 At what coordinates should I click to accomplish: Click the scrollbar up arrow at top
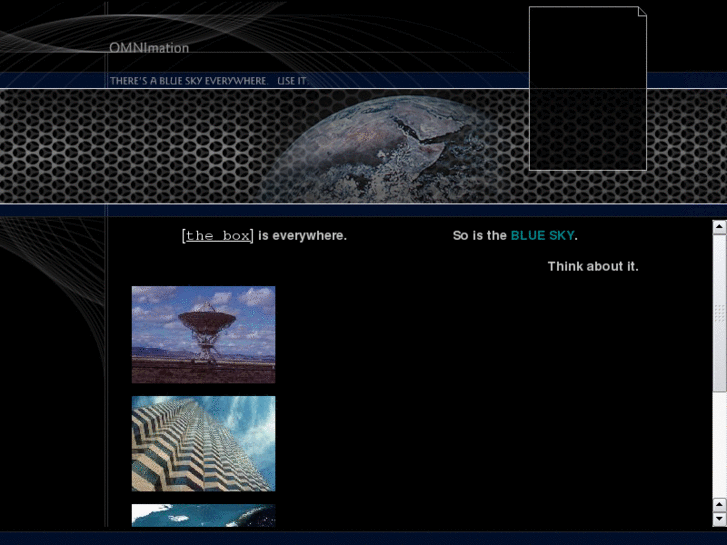pos(719,227)
